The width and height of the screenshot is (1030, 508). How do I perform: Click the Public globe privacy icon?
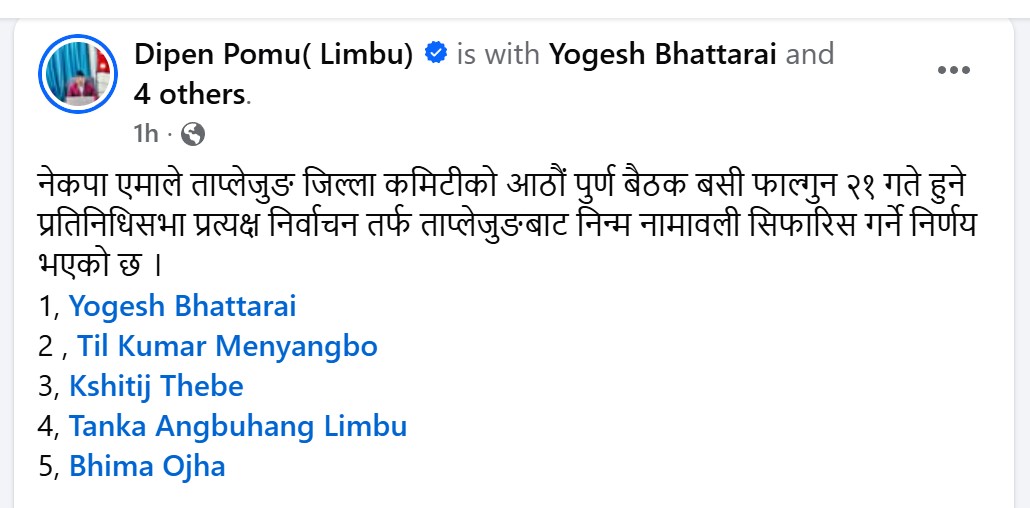coord(193,132)
